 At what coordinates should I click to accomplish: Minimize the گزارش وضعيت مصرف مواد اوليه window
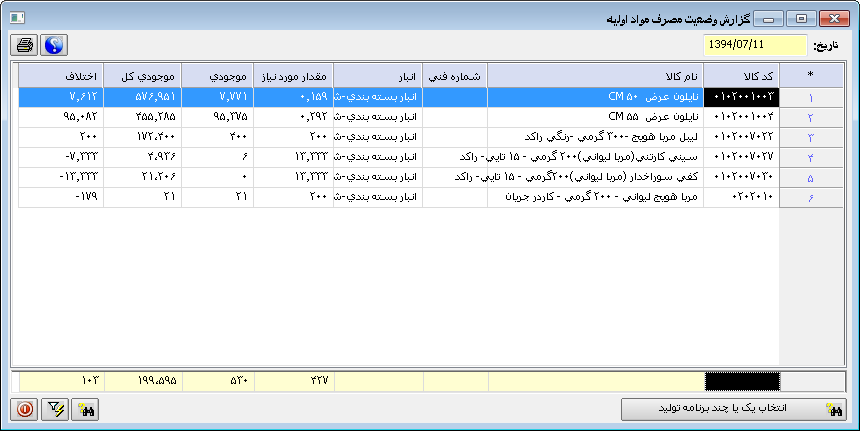click(768, 19)
